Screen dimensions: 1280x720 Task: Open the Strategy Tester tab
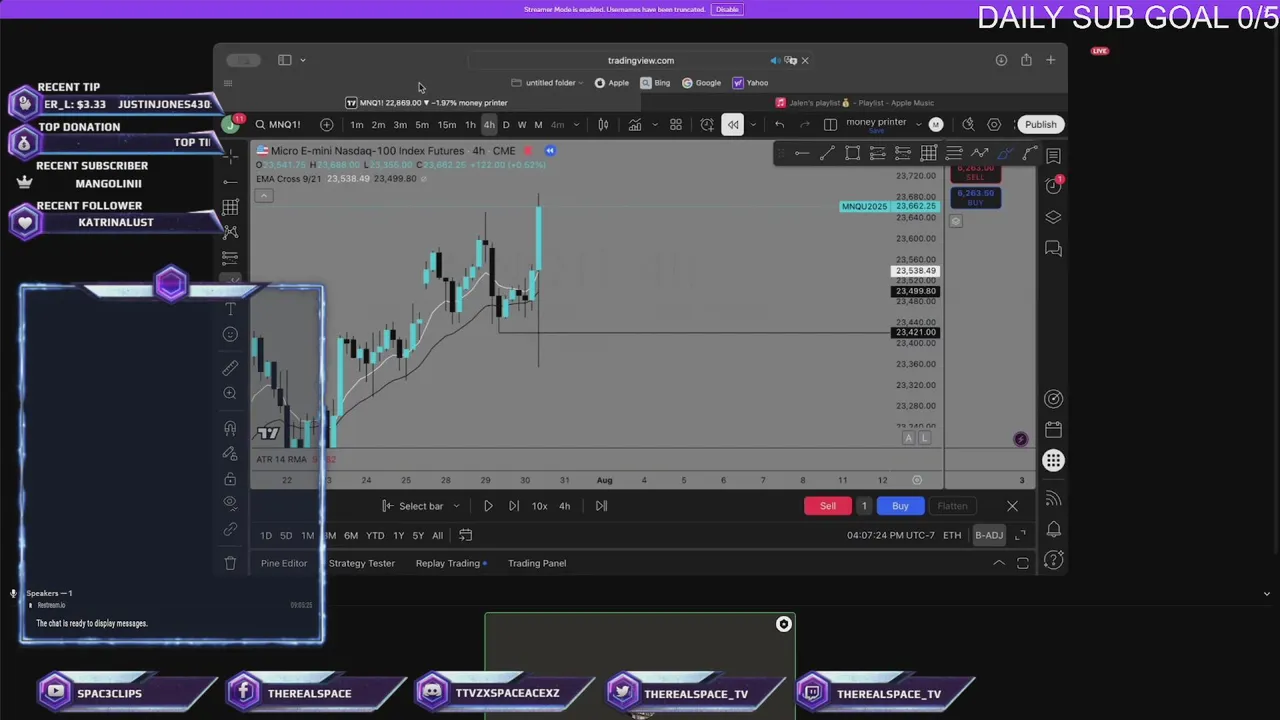coord(362,563)
